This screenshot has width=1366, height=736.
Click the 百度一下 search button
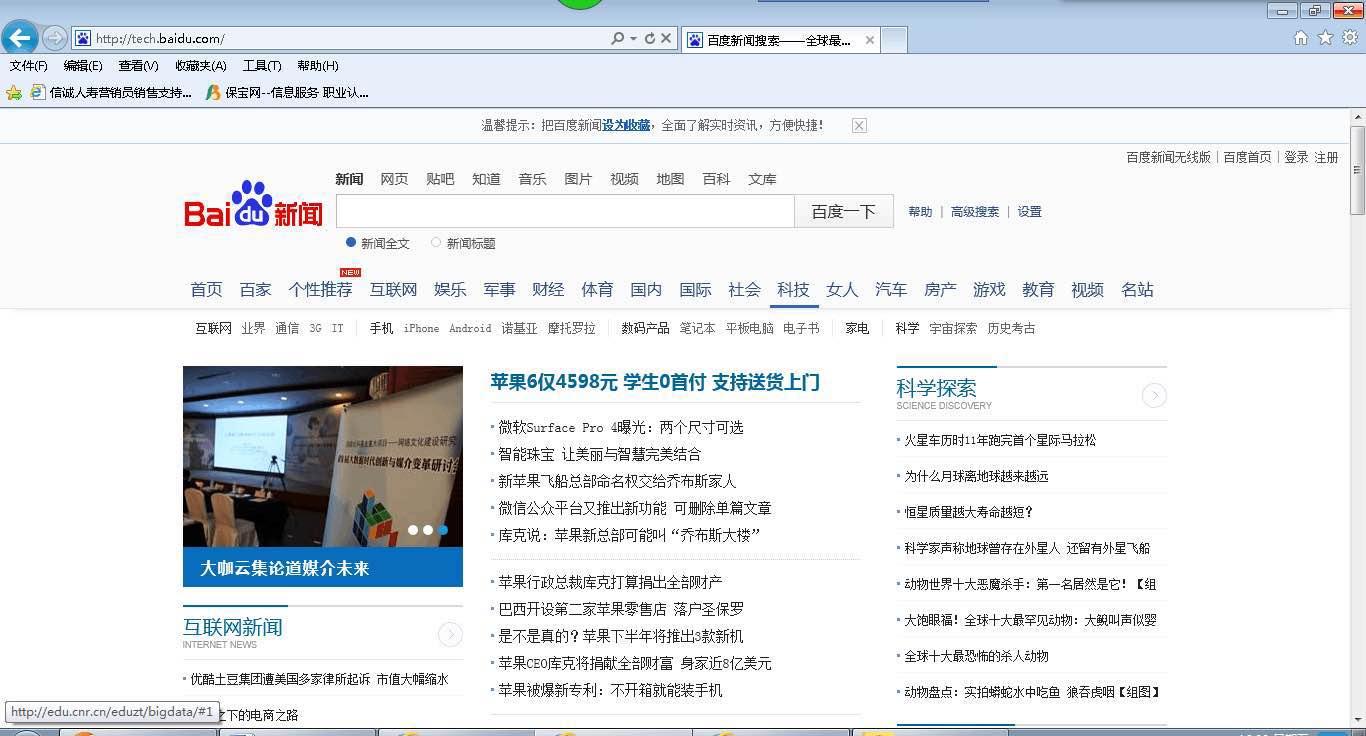tap(844, 211)
